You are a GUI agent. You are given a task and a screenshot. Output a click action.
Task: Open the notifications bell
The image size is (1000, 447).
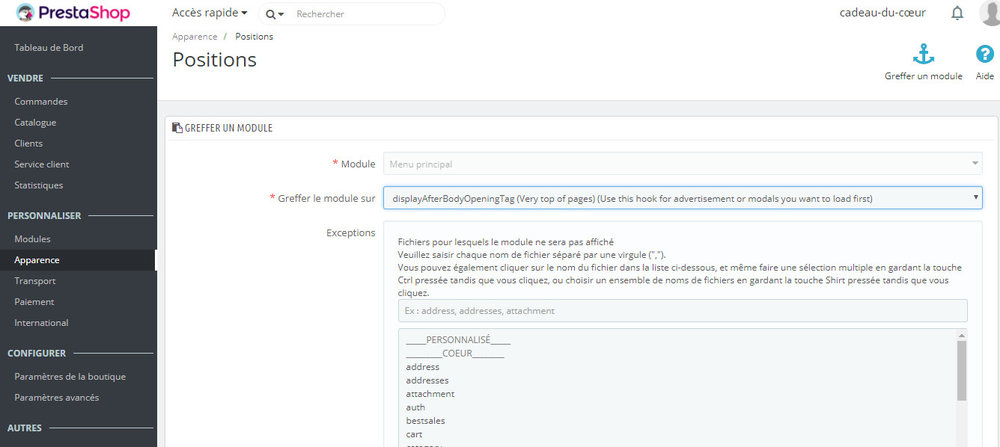pyautogui.click(x=957, y=13)
